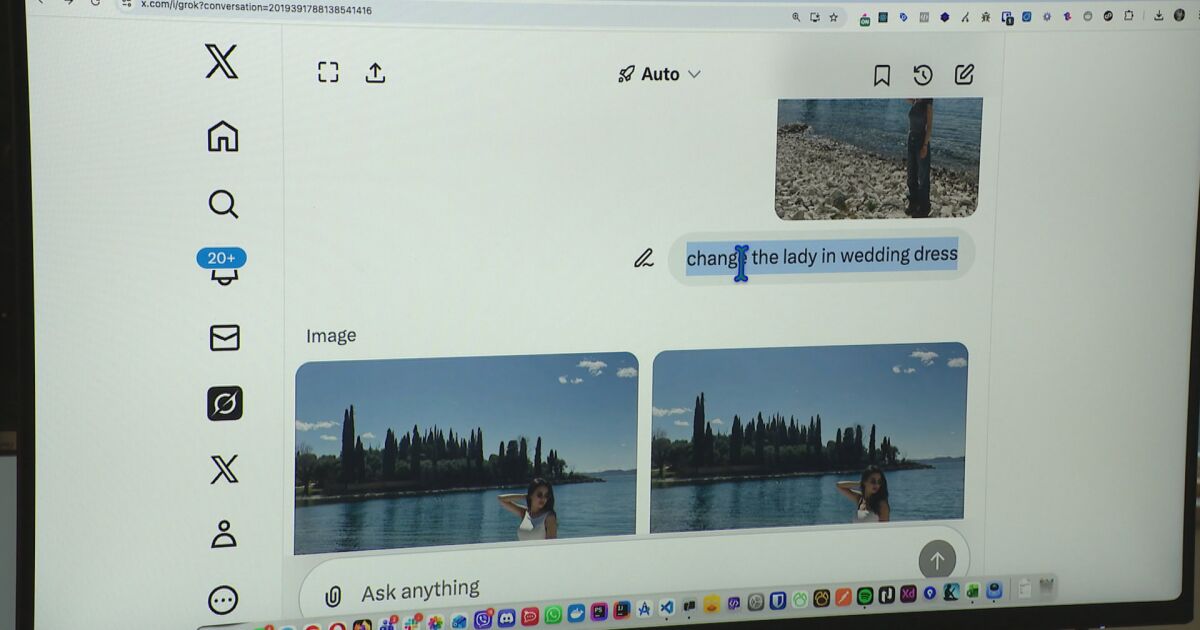Expand the Auto mode dropdown
The width and height of the screenshot is (1200, 630).
(660, 74)
